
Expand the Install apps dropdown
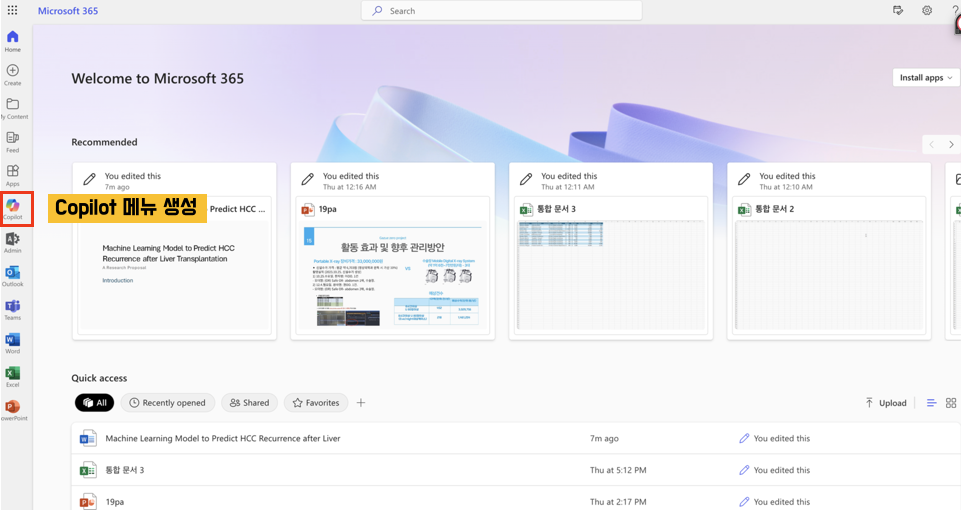925,78
